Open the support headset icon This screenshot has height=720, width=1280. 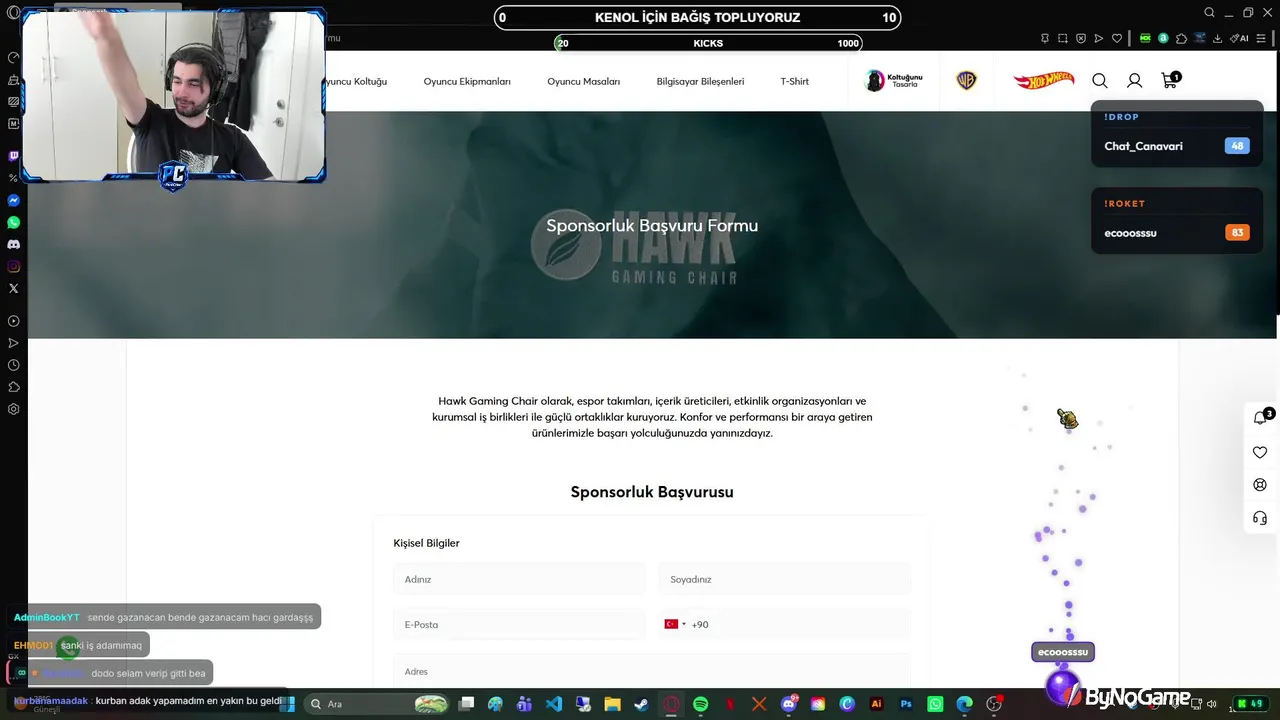pyautogui.click(x=1260, y=518)
